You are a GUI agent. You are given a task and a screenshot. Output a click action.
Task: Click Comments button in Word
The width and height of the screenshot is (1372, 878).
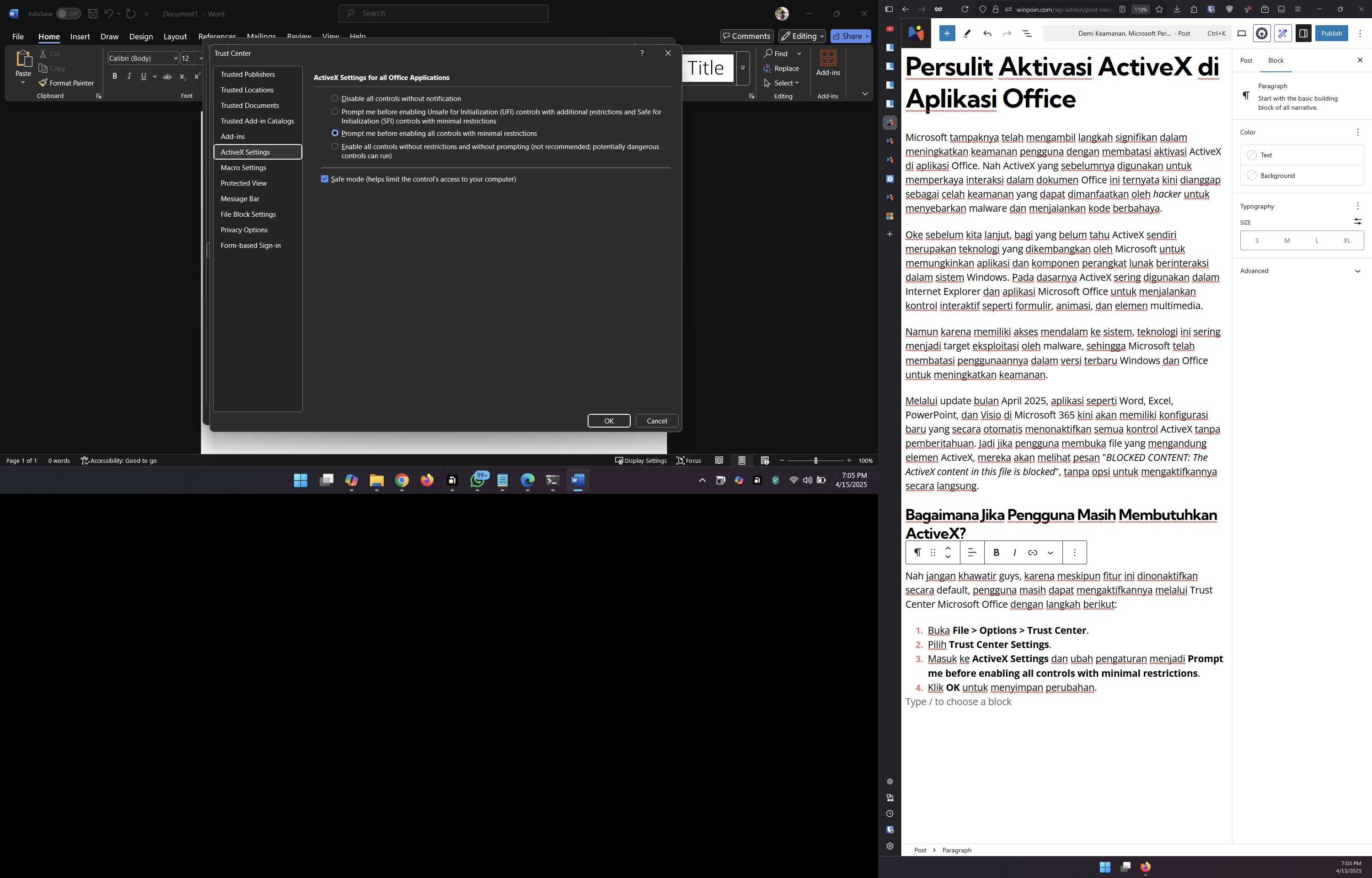(747, 36)
